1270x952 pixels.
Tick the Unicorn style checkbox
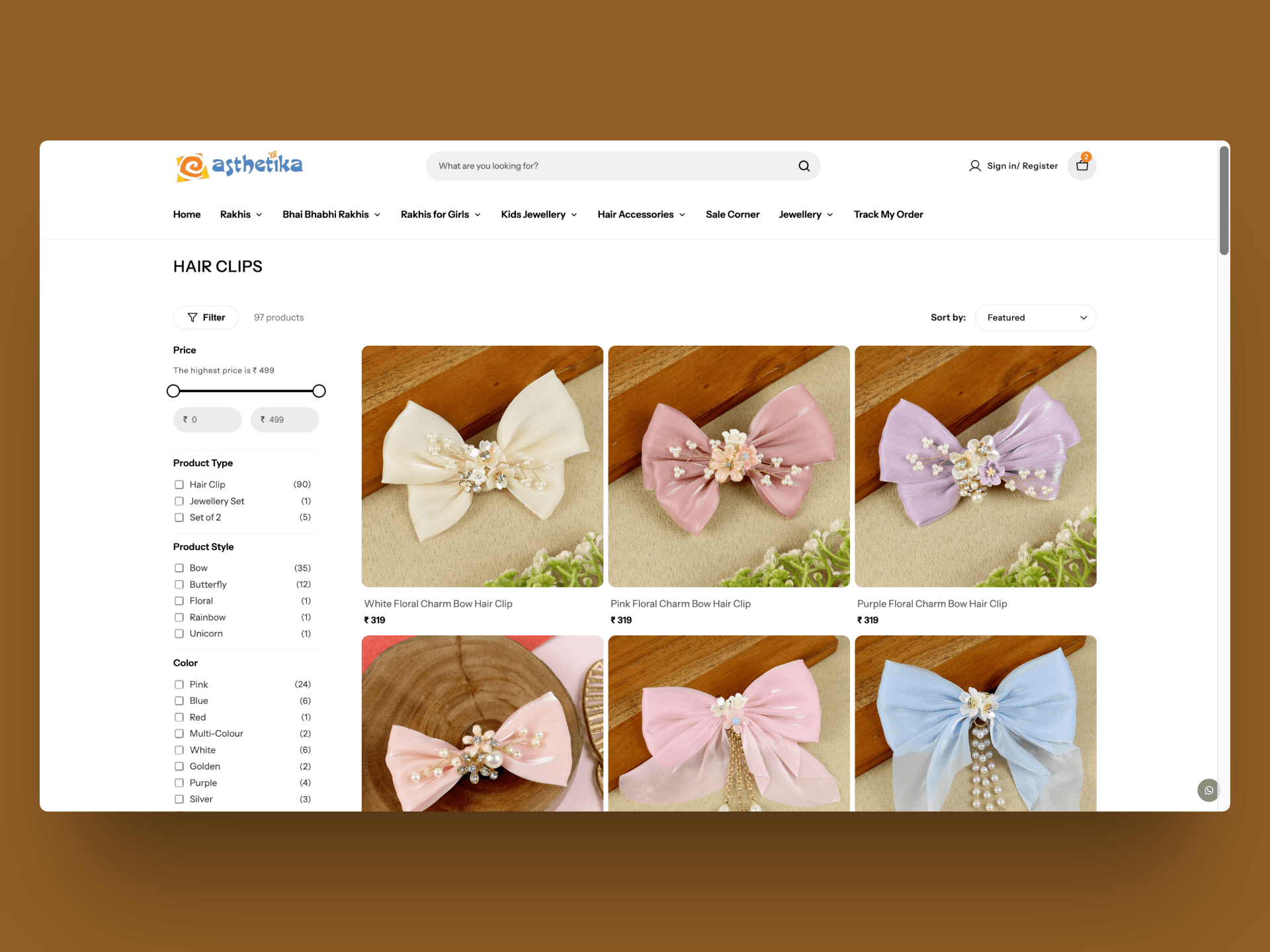tap(179, 633)
